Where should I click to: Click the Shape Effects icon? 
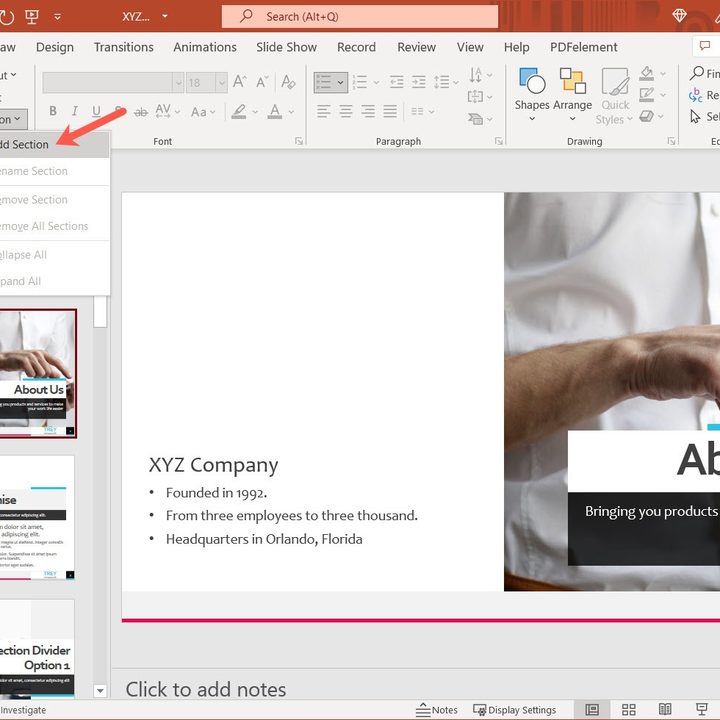(647, 116)
